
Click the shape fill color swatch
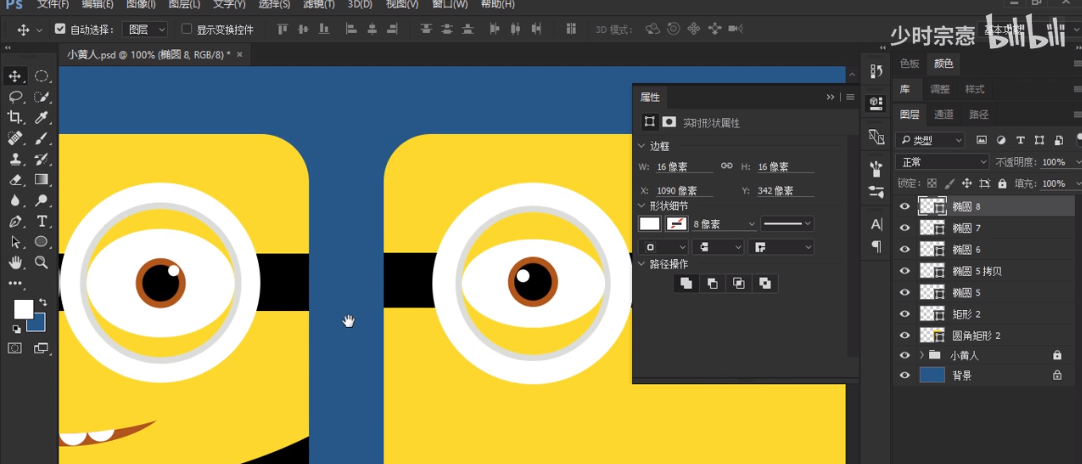pos(650,224)
